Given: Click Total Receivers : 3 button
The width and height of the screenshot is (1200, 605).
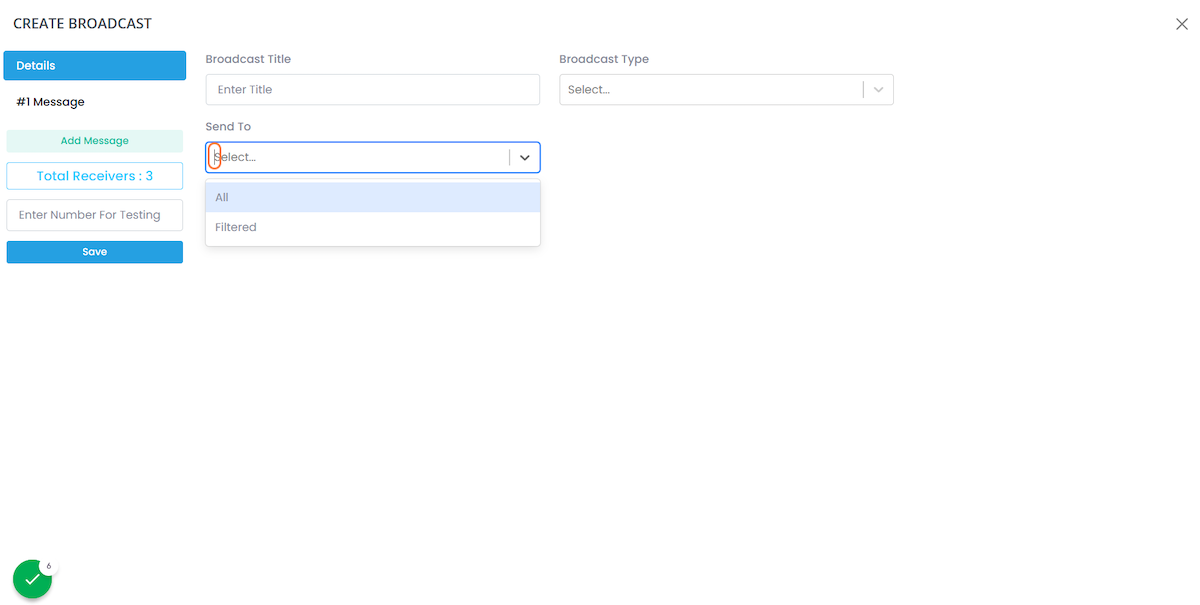Looking at the screenshot, I should pyautogui.click(x=95, y=176).
